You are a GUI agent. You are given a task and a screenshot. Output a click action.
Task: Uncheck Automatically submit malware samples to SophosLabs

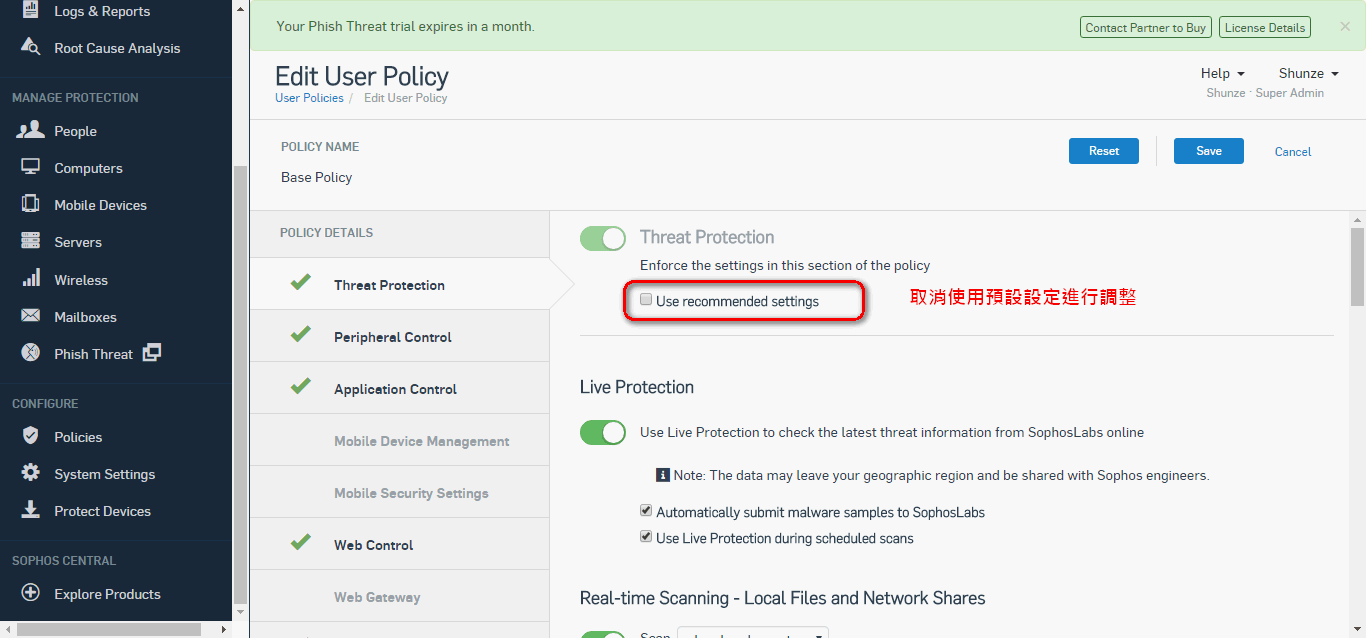(x=646, y=510)
